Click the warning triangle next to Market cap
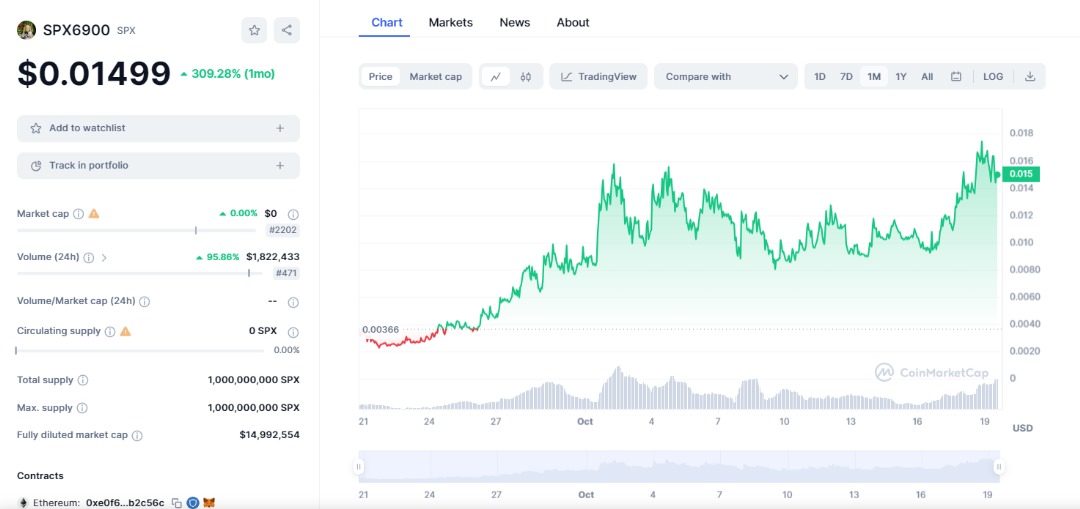The height and width of the screenshot is (509, 1080). point(94,214)
